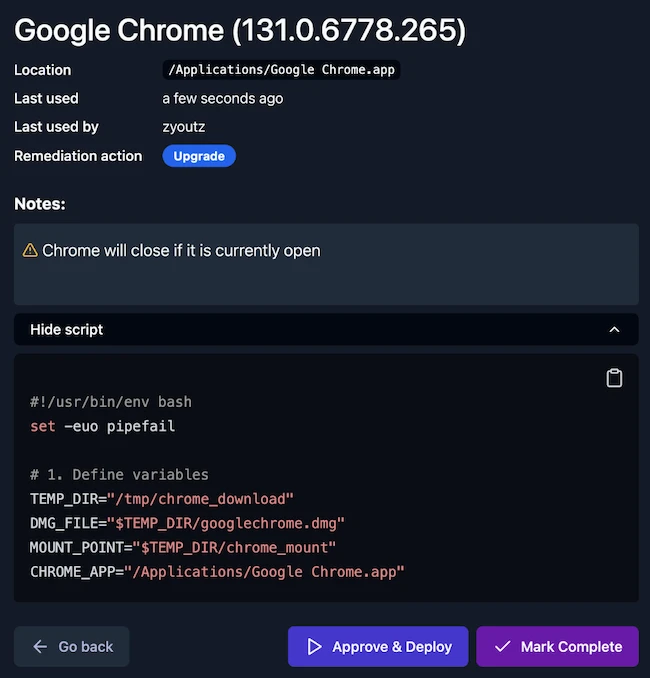The height and width of the screenshot is (678, 650).
Task: Click the #!/usr/bin/env bash shebang line
Action: coord(111,402)
